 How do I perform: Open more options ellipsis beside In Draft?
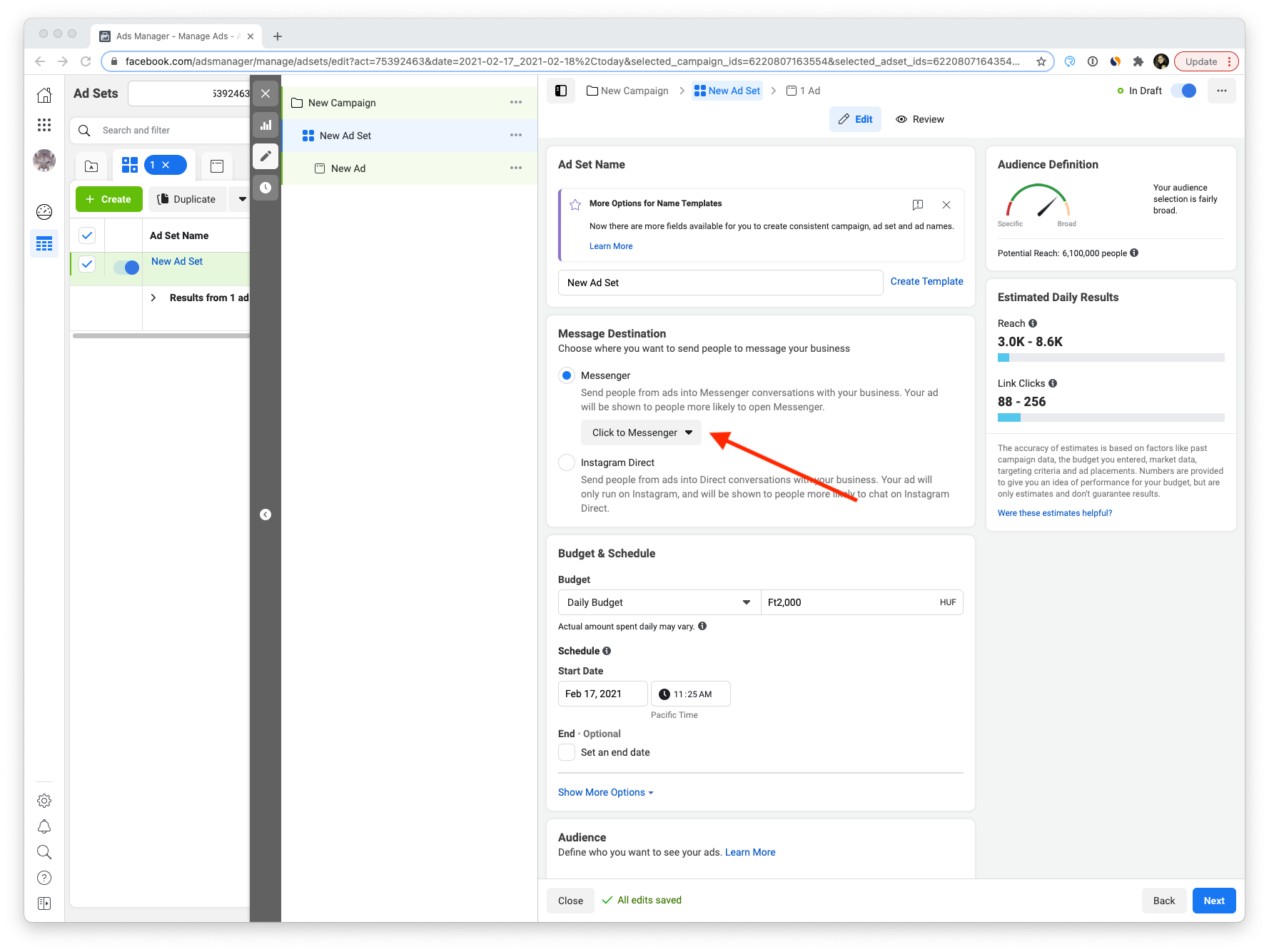coord(1222,91)
